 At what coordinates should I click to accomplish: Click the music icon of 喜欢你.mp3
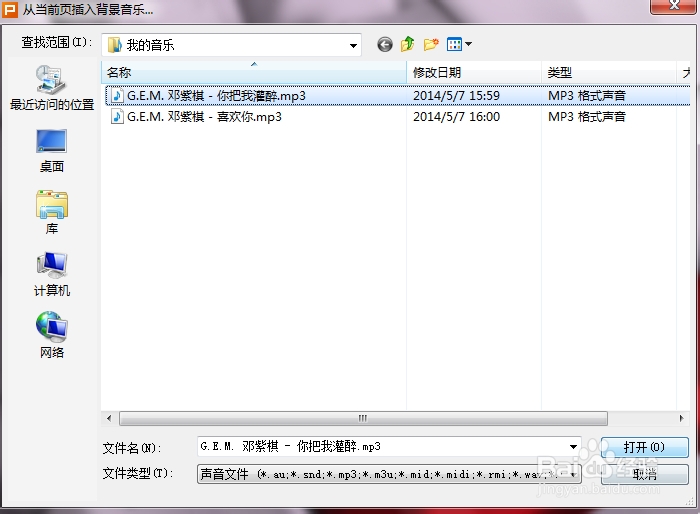117,117
